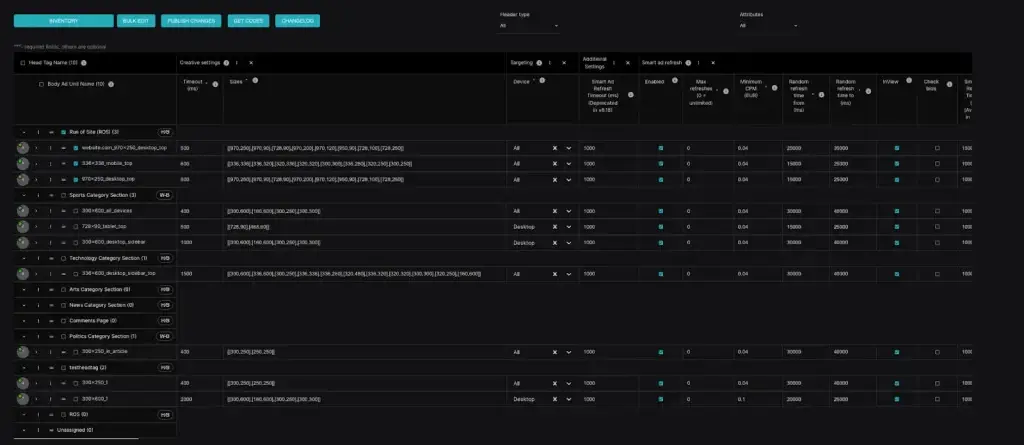Click the Get Codes button
The height and width of the screenshot is (445, 1024).
246,20
